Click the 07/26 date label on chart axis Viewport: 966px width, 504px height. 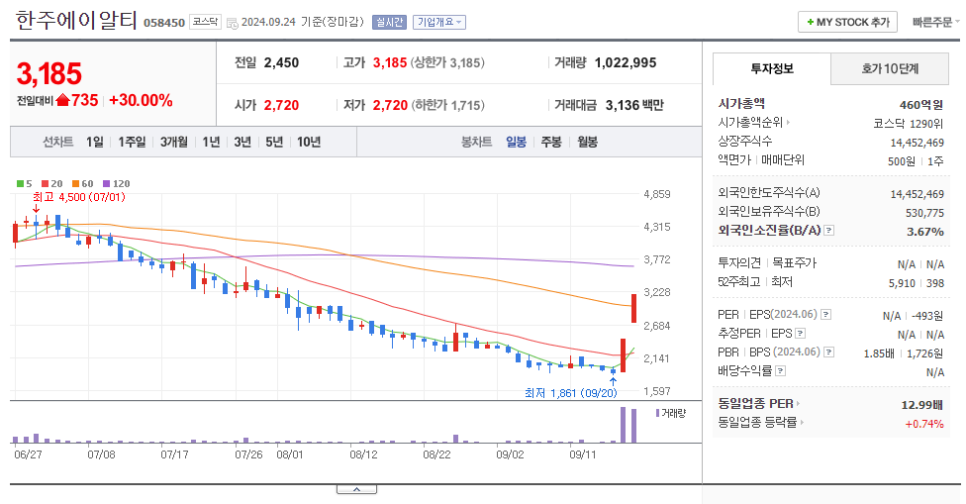pos(248,455)
